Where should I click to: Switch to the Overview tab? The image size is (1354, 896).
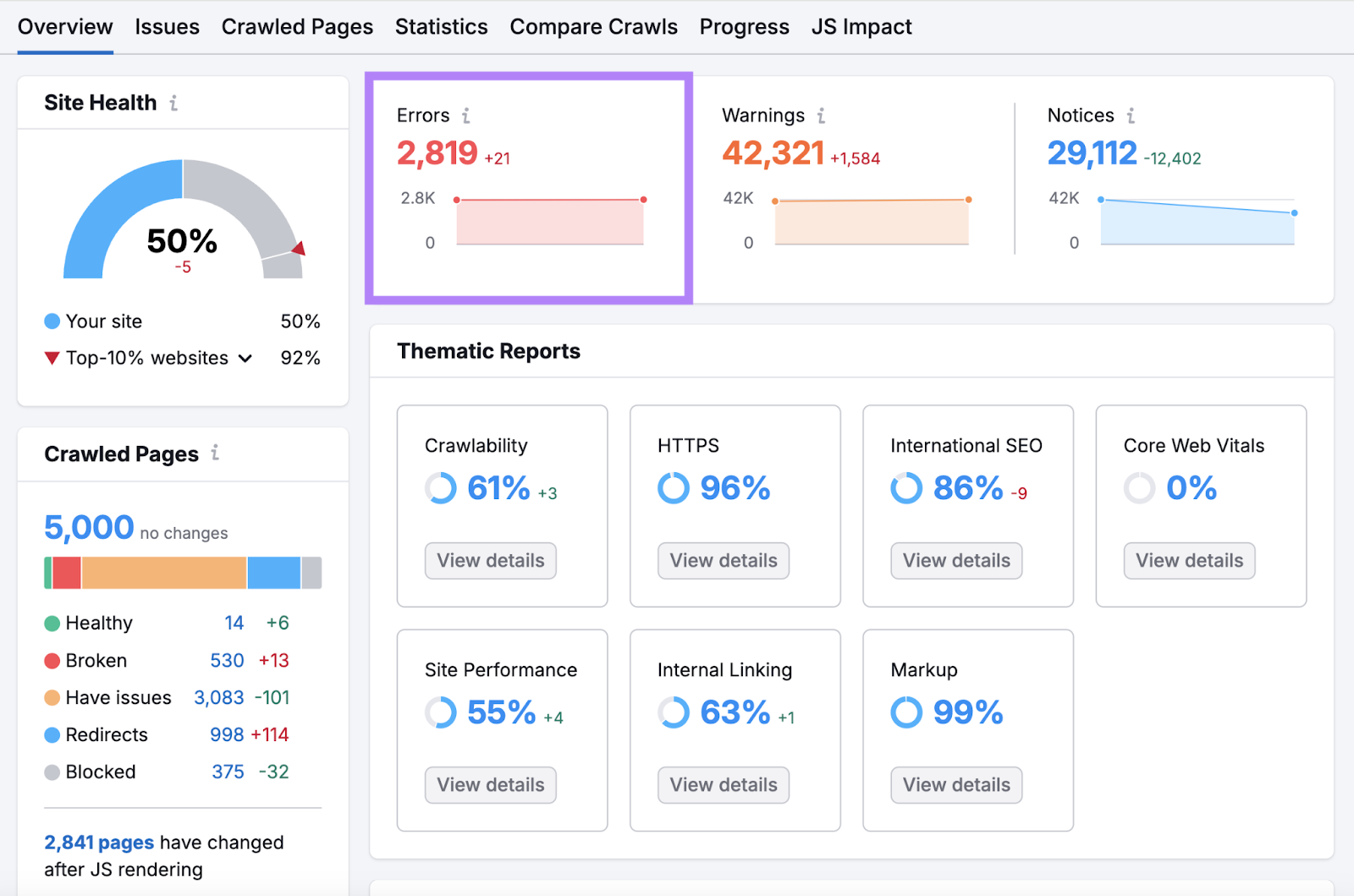pyautogui.click(x=65, y=27)
